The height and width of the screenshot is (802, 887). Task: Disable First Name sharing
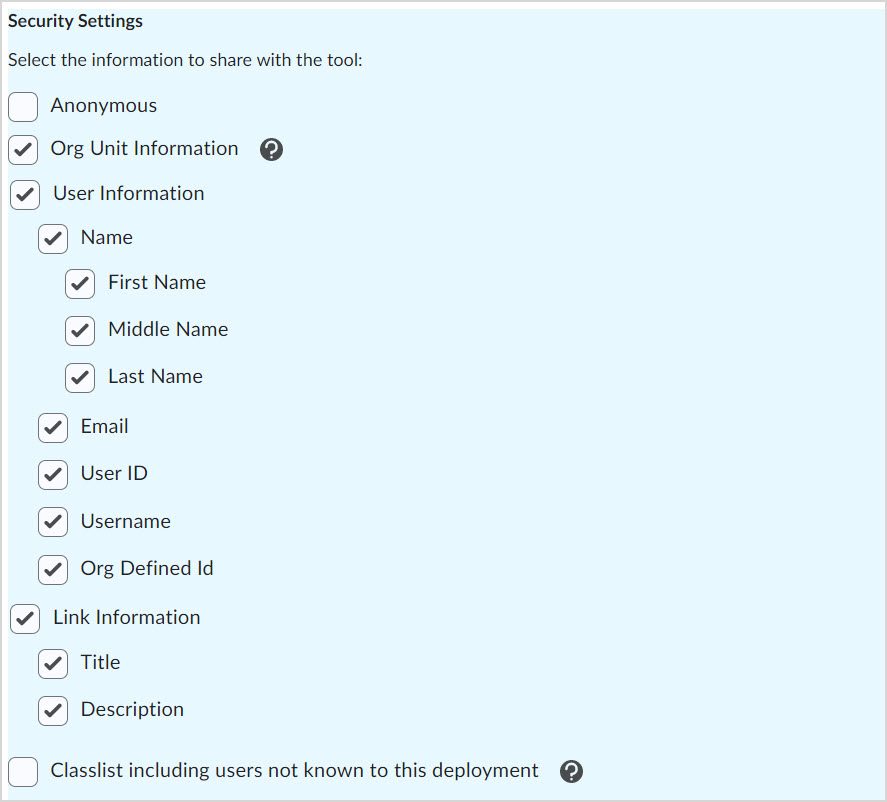pos(80,283)
